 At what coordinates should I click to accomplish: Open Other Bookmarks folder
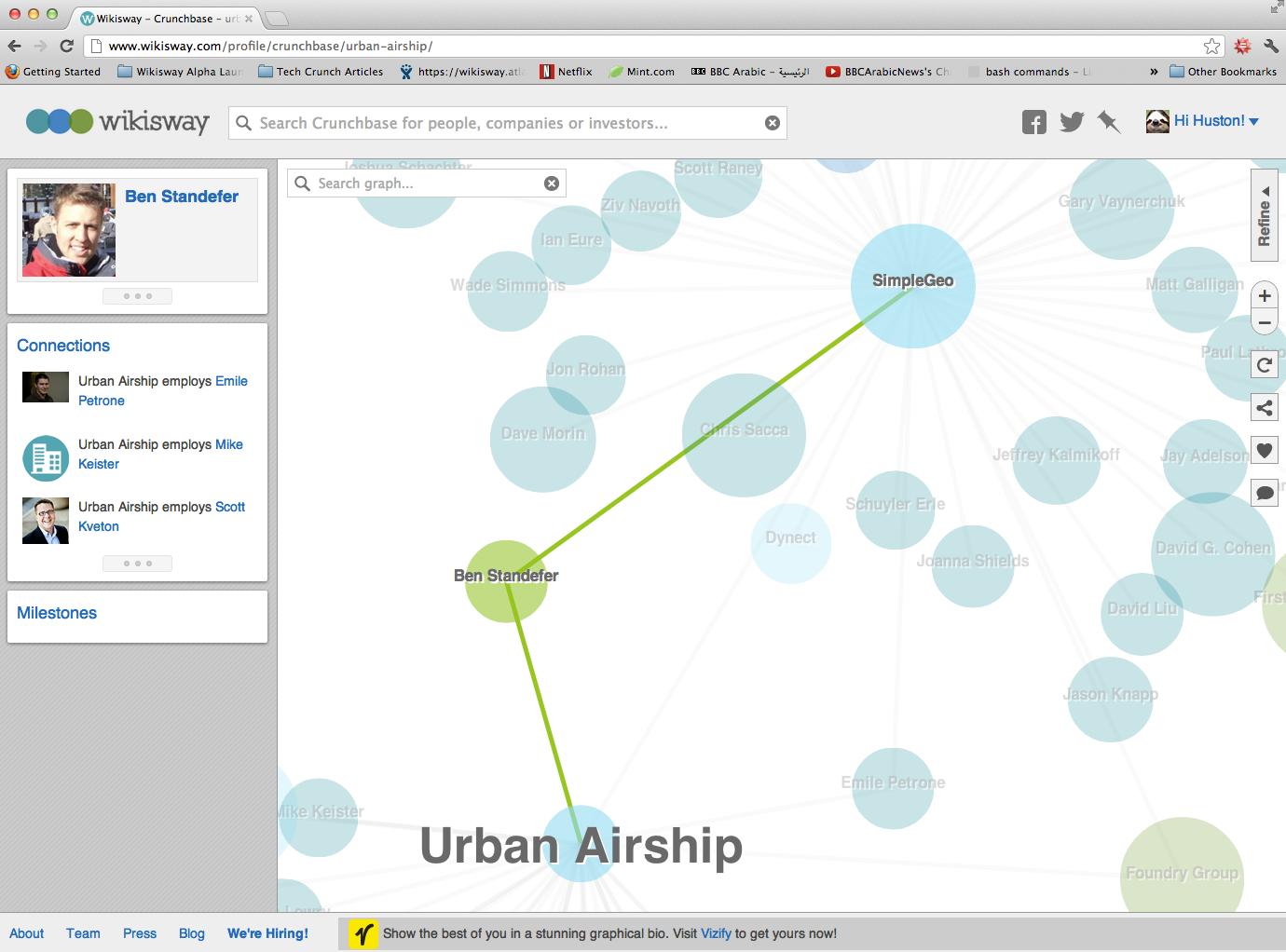pyautogui.click(x=1223, y=72)
